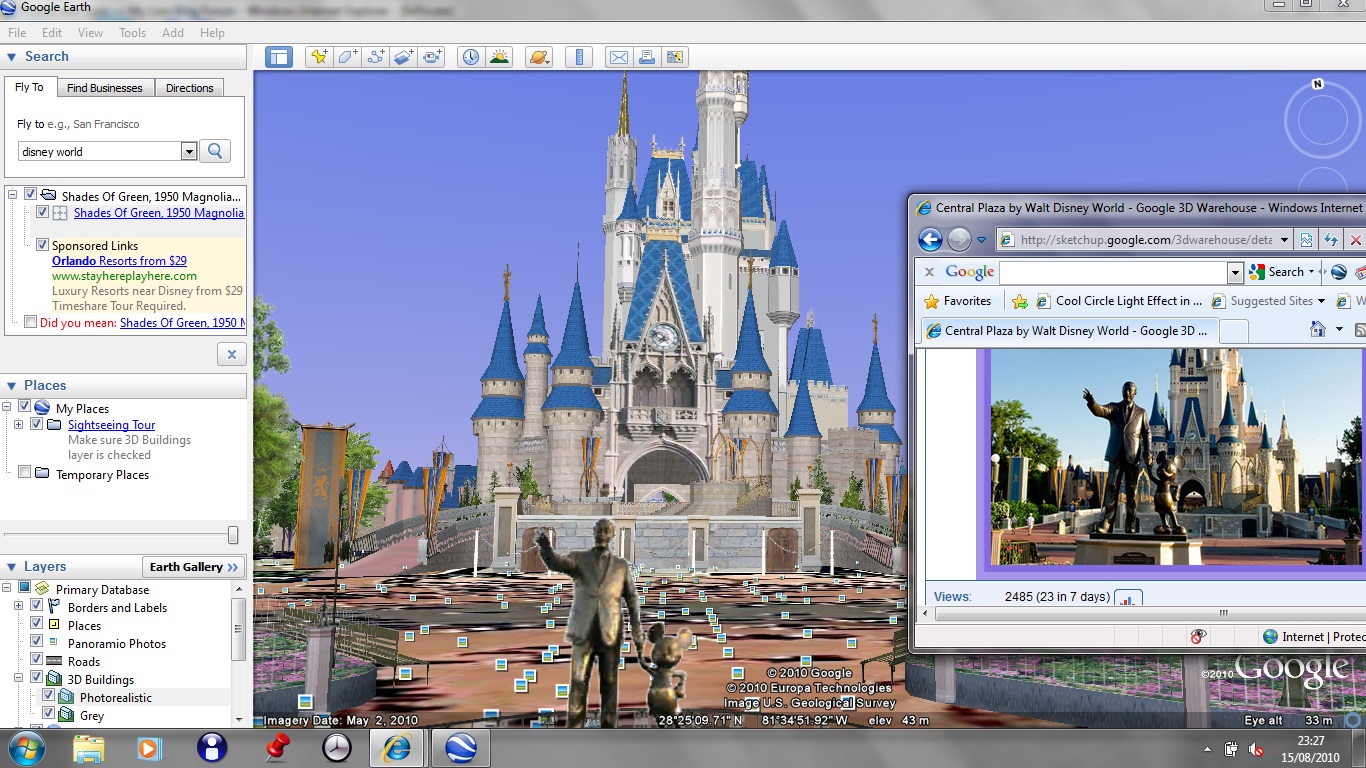
Task: Click the Add Placemark pushpin icon
Action: click(319, 57)
